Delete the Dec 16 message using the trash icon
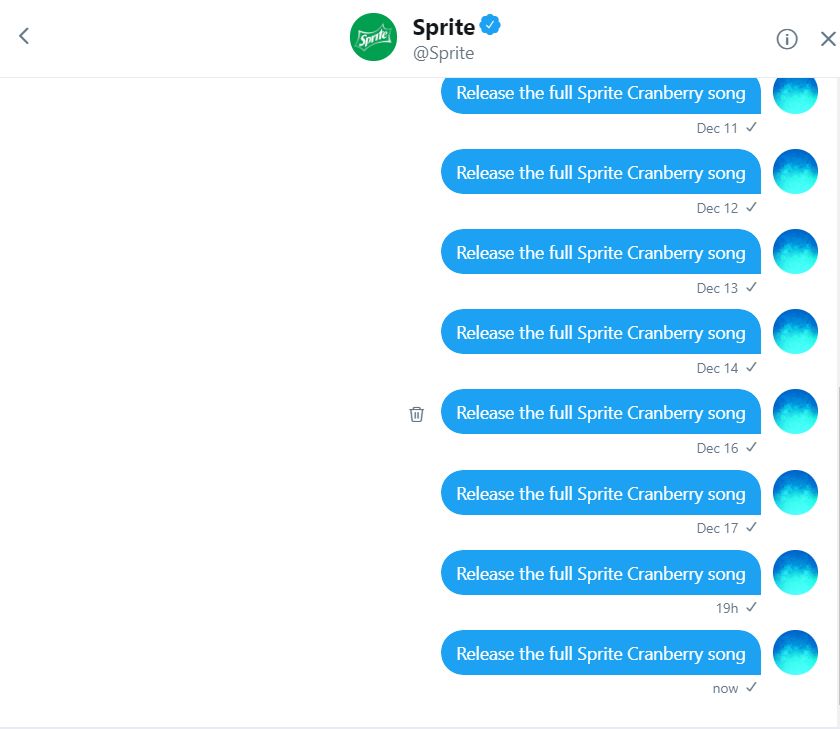The height and width of the screenshot is (729, 840). pyautogui.click(x=417, y=412)
